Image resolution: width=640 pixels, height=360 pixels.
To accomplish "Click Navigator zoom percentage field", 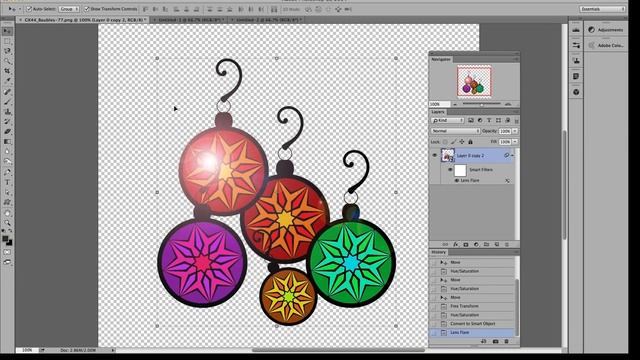I will pyautogui.click(x=439, y=104).
